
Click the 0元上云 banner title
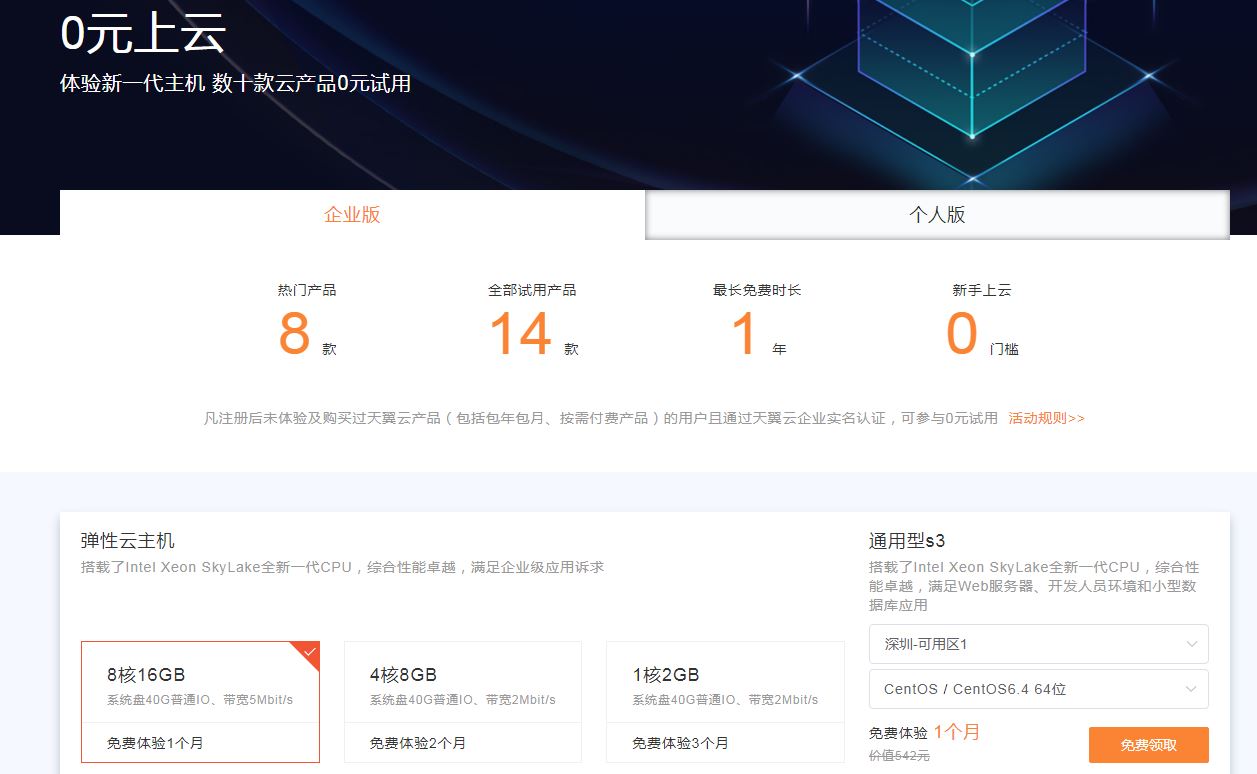pos(143,34)
